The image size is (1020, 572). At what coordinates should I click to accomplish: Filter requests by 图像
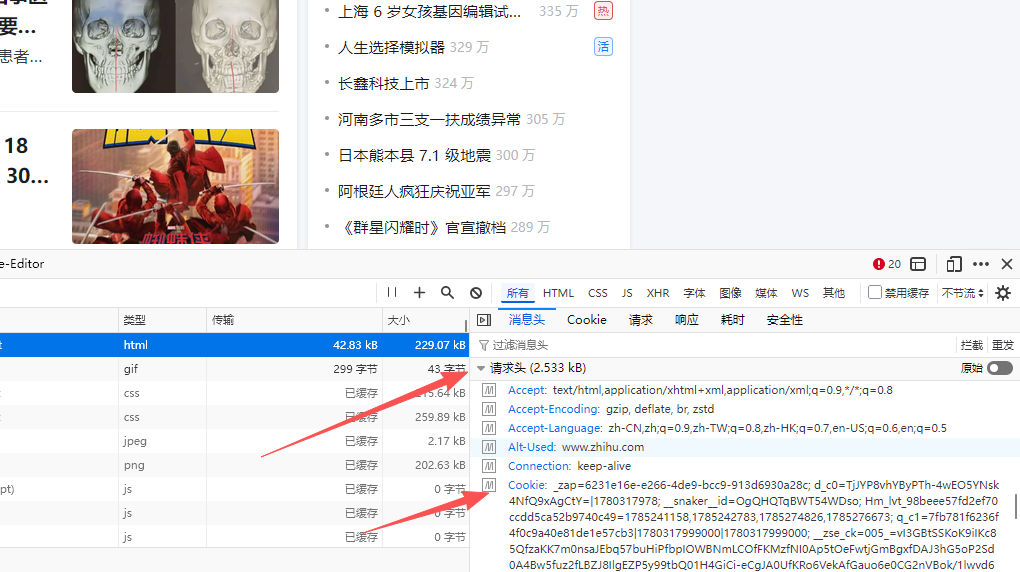(x=730, y=293)
